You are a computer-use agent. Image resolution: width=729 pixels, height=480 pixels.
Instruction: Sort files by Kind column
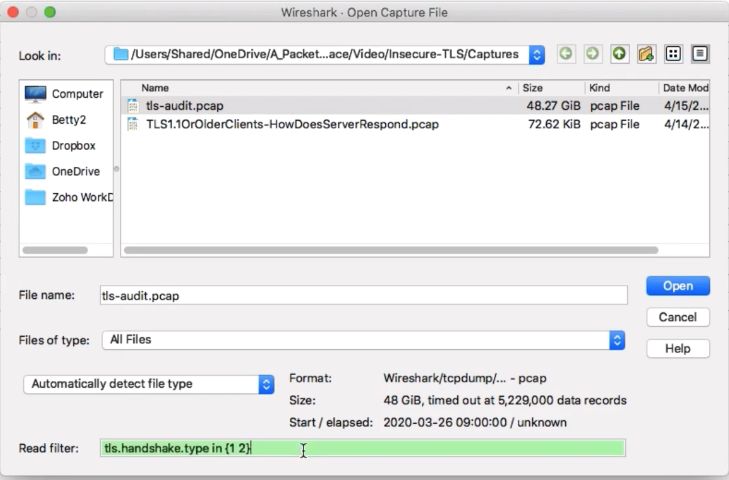(x=622, y=88)
